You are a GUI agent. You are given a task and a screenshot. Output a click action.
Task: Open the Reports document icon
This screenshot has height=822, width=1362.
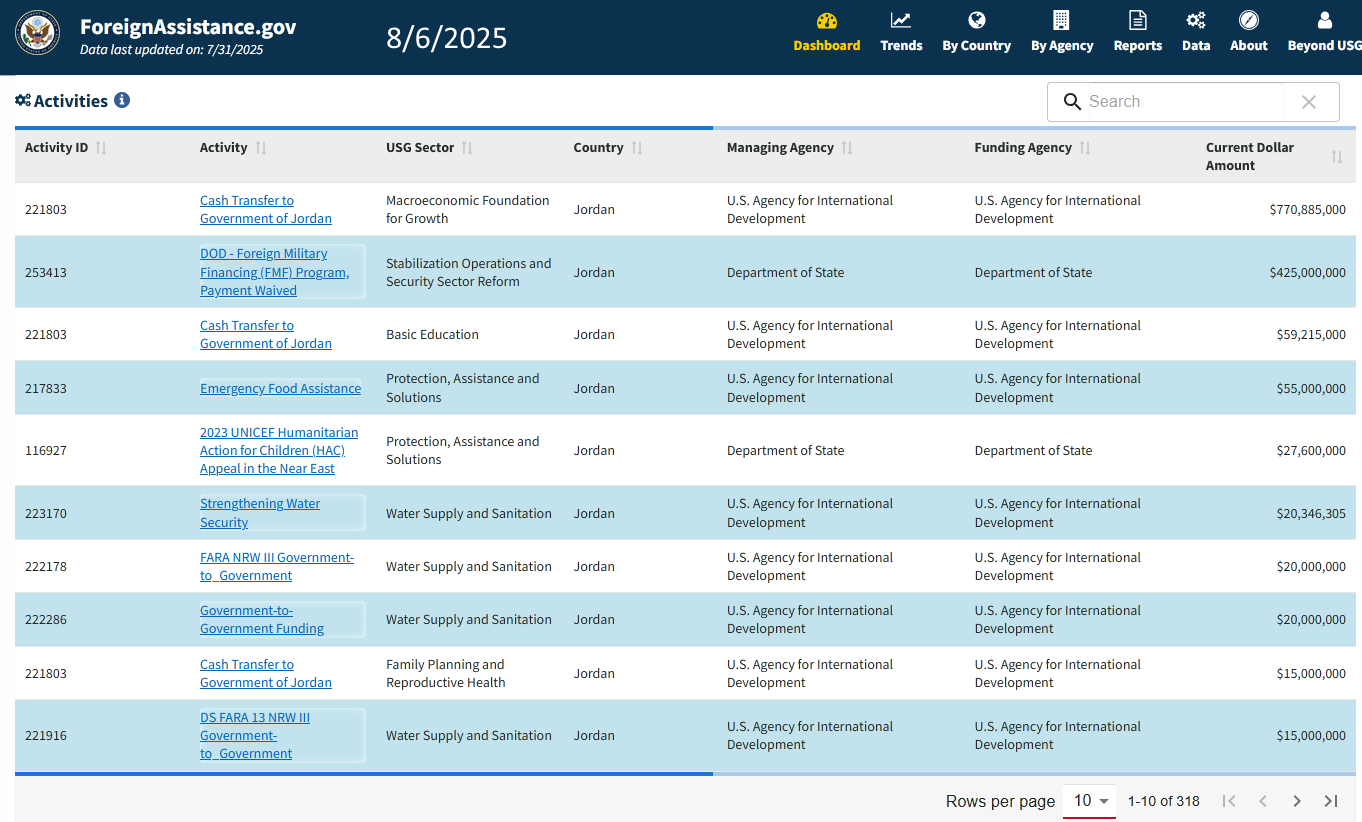[1138, 20]
